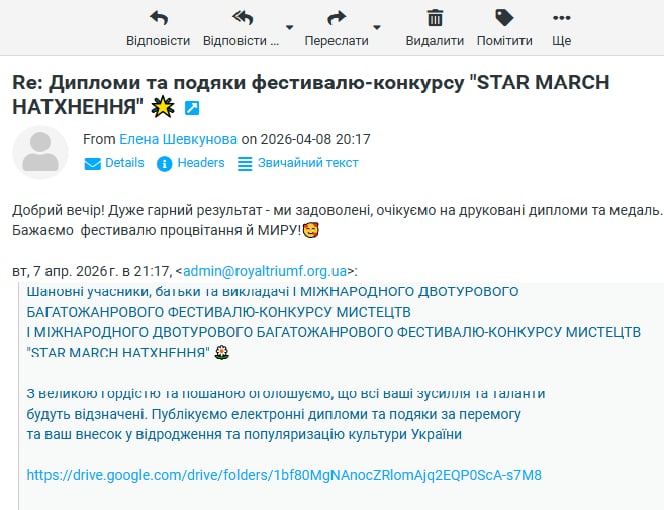Screen dimensions: 664x510
Task: Click the Reply arrow icon (Відповісти)
Action: 158,18
